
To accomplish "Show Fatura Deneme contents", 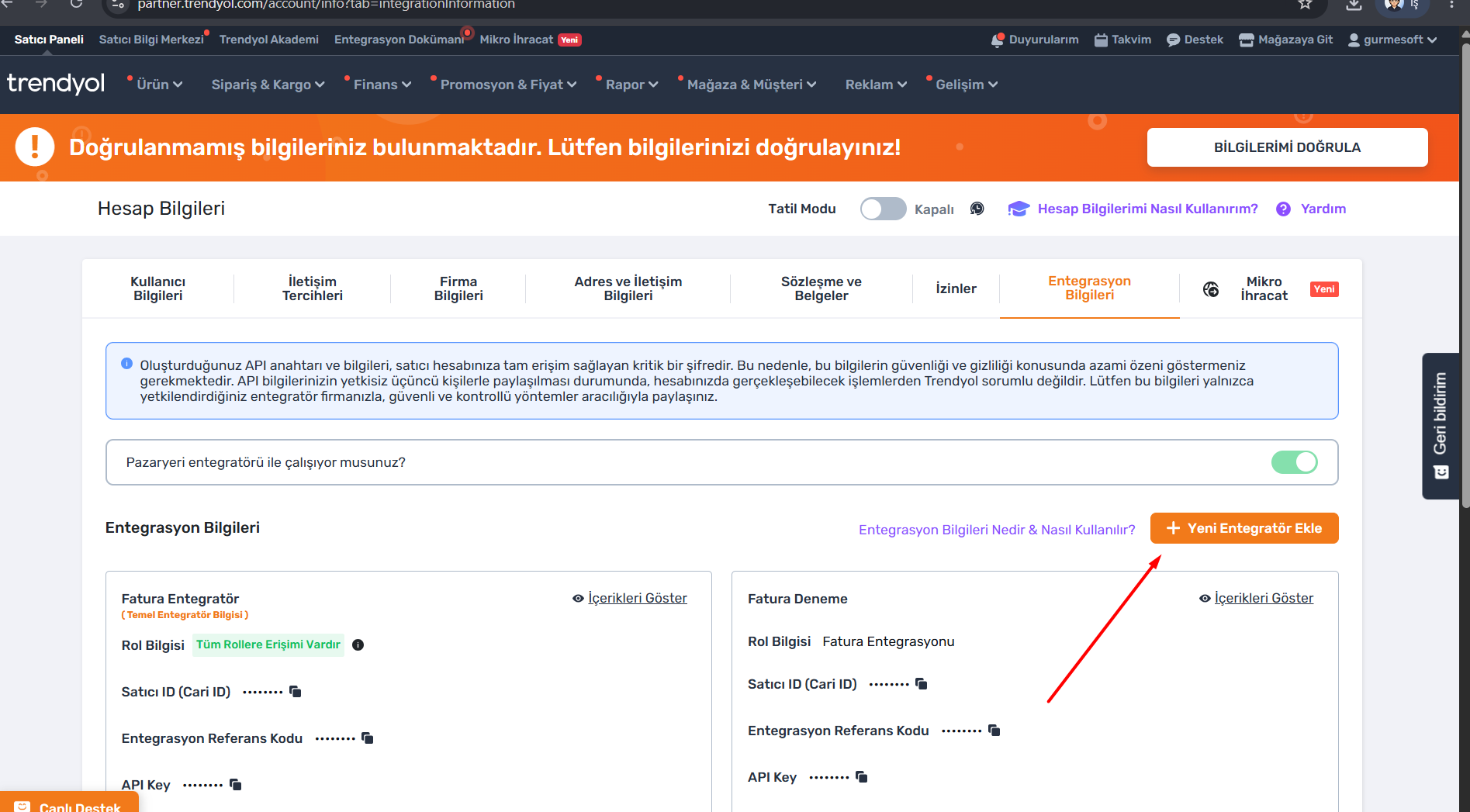I will [x=1256, y=598].
